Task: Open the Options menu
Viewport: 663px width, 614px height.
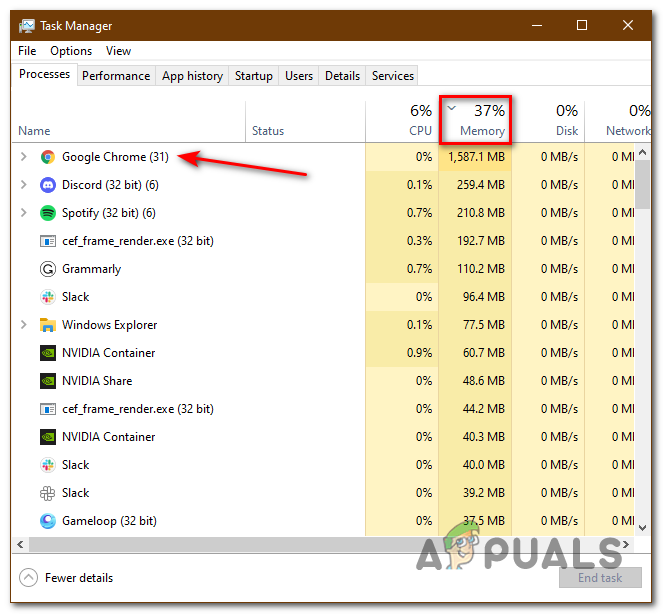Action: 71,51
